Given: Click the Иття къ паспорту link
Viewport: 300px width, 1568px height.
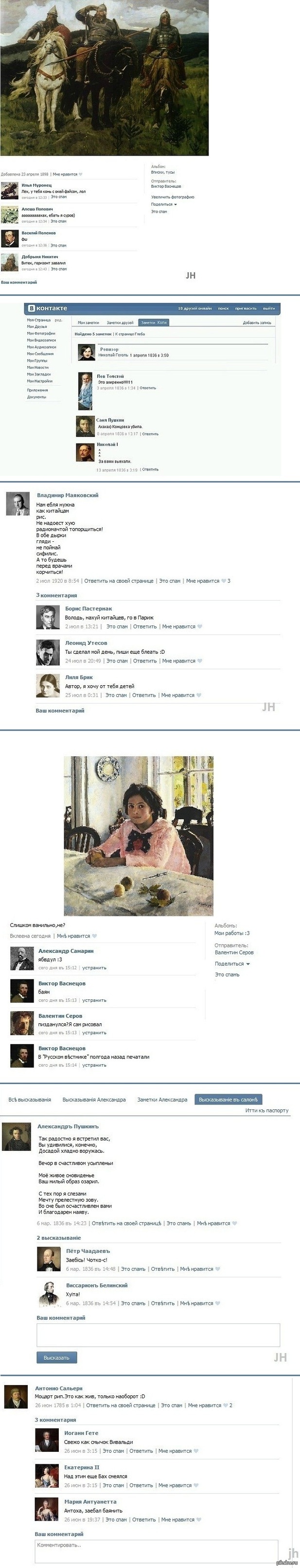Looking at the screenshot, I should [x=266, y=1110].
